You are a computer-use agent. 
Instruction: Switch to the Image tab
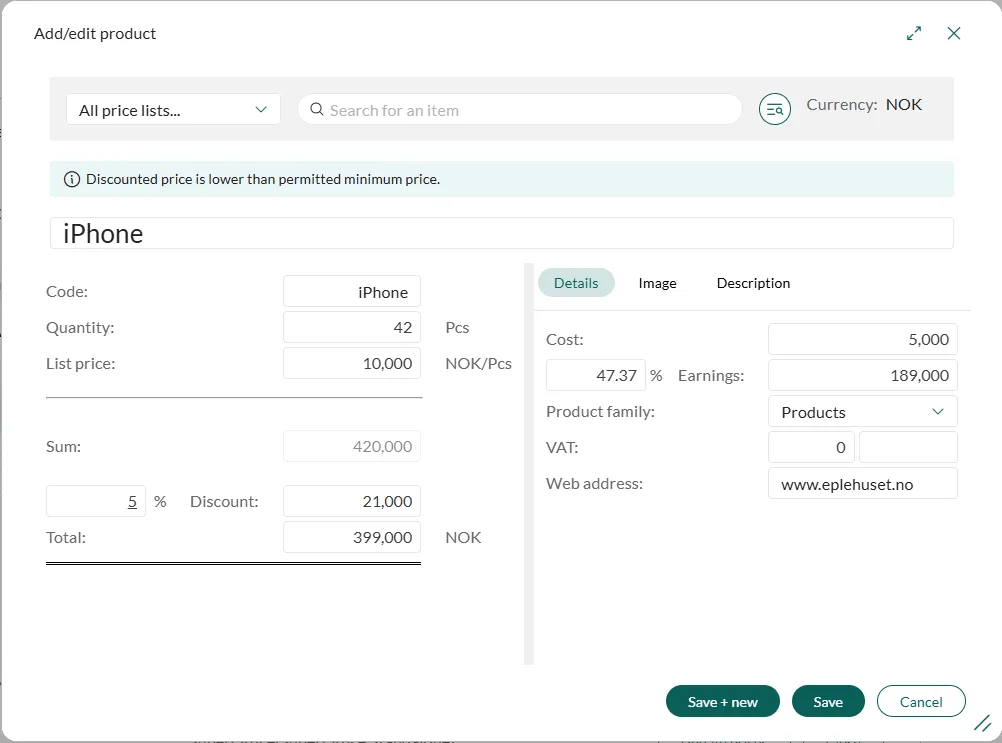pos(657,283)
